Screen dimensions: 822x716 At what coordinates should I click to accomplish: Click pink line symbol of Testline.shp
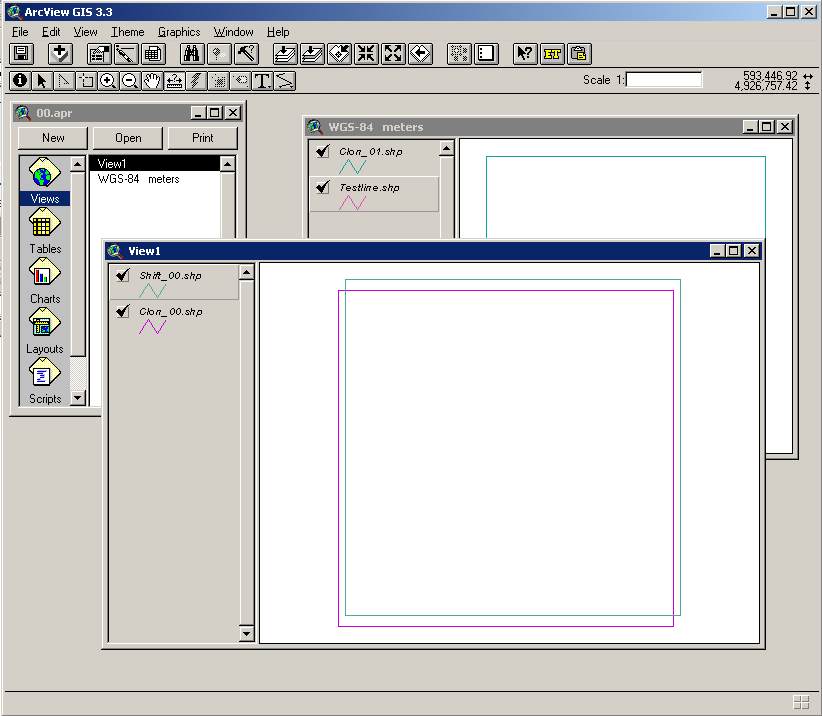353,203
